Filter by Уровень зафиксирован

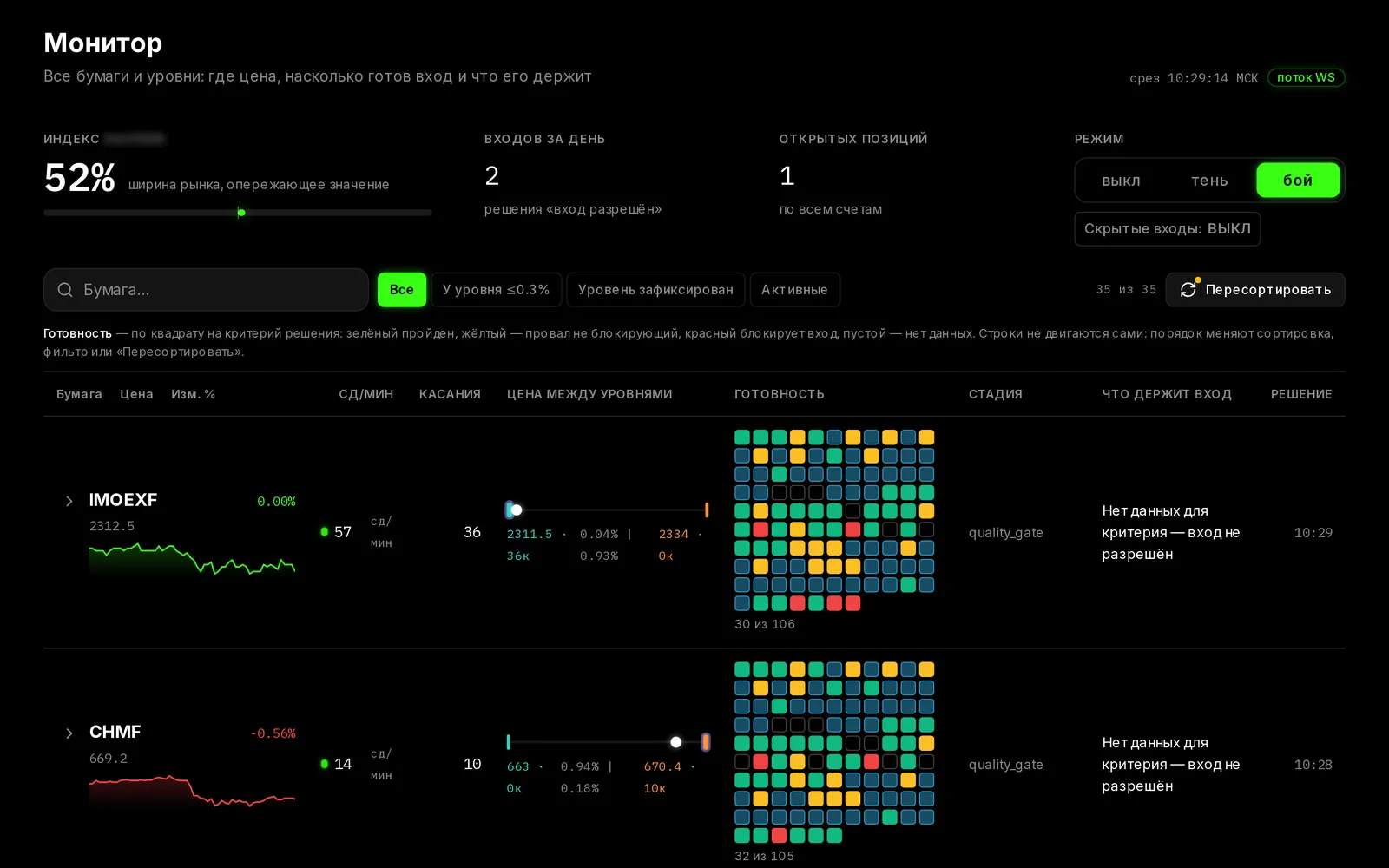click(x=655, y=290)
